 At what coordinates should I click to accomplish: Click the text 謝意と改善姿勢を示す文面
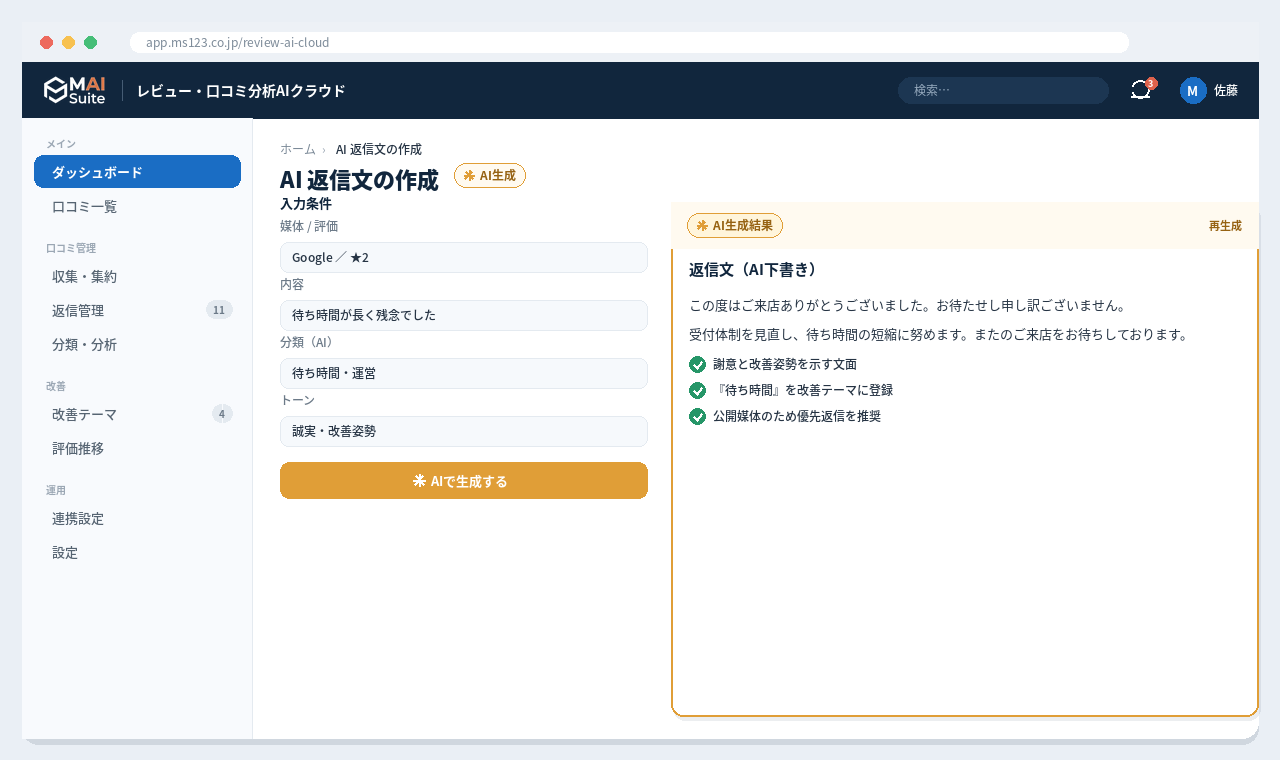[x=785, y=364]
